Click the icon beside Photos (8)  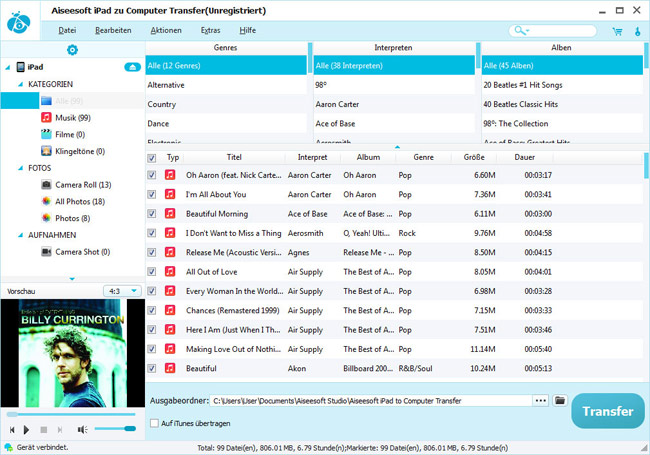coord(46,218)
